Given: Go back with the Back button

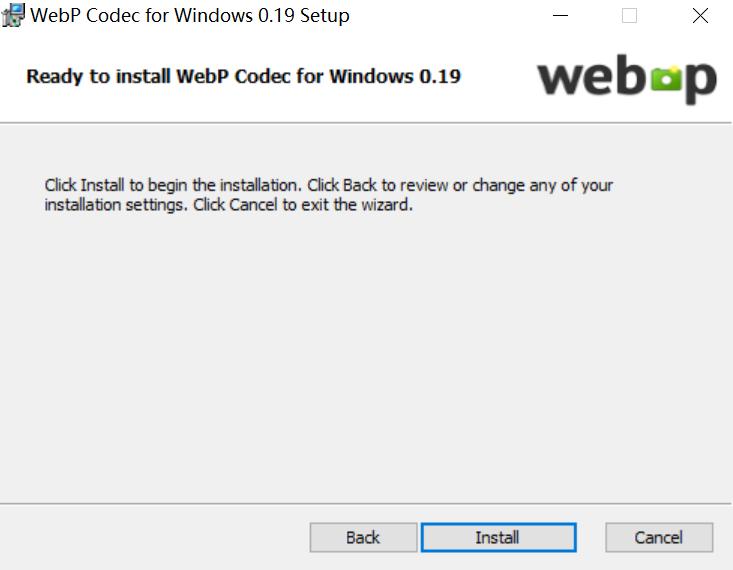Looking at the screenshot, I should click(x=362, y=537).
